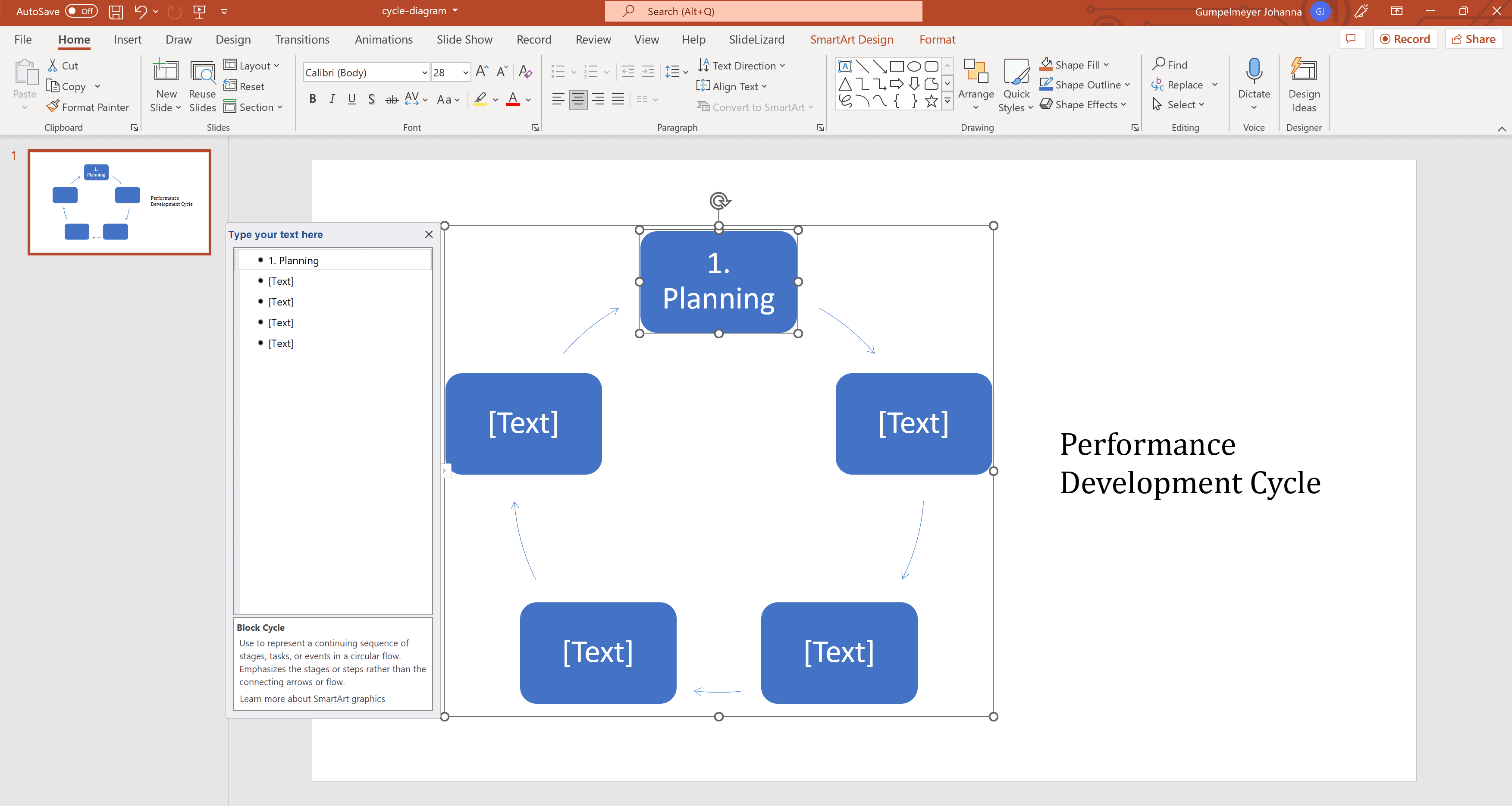Viewport: 1512px width, 806px height.
Task: Click the Format Painter brush
Action: point(53,106)
